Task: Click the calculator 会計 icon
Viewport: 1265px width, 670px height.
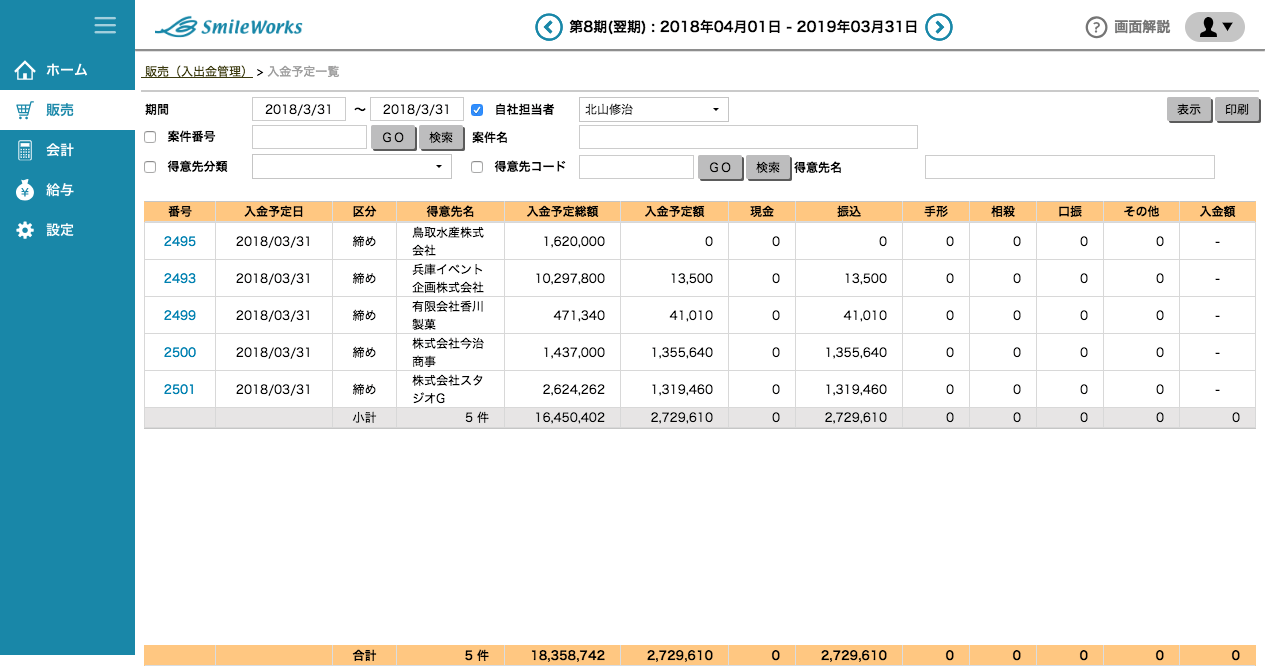Action: pyautogui.click(x=25, y=150)
